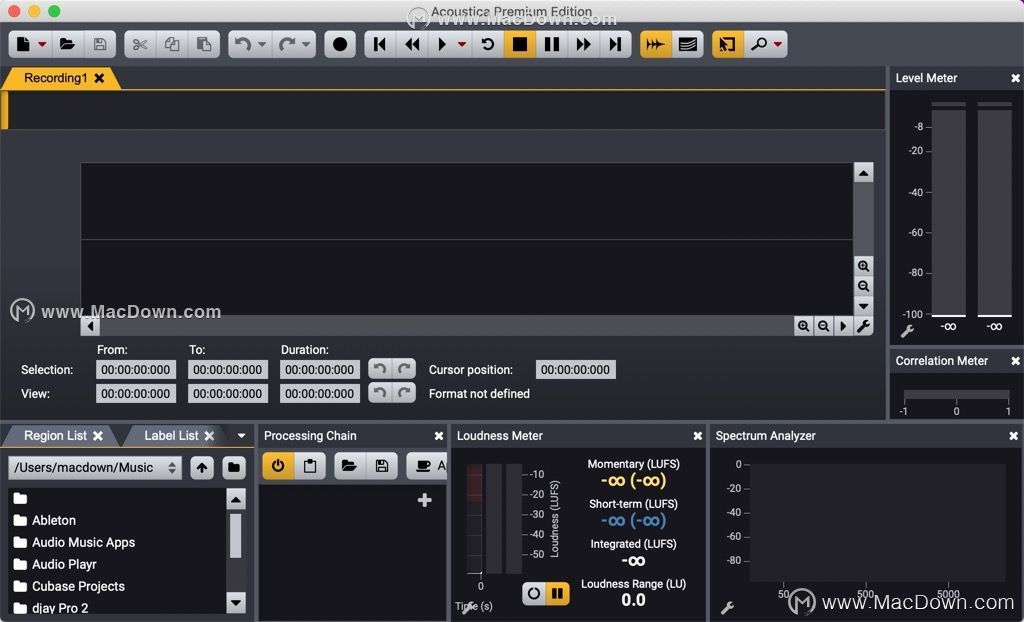Paste using the toolbar clipboard icon
This screenshot has width=1024, height=622.
[204, 44]
